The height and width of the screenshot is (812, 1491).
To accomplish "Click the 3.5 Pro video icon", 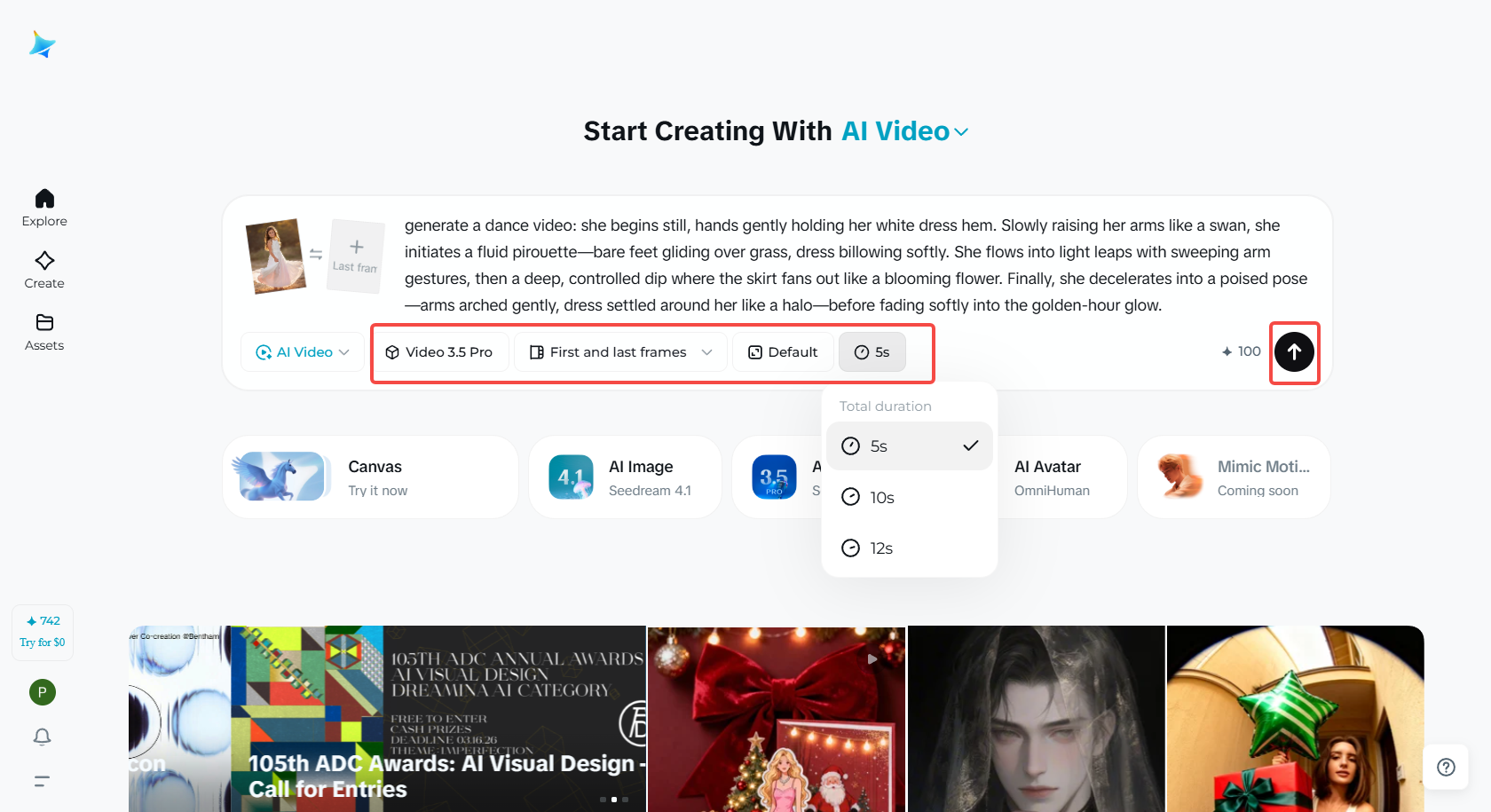I will (774, 477).
